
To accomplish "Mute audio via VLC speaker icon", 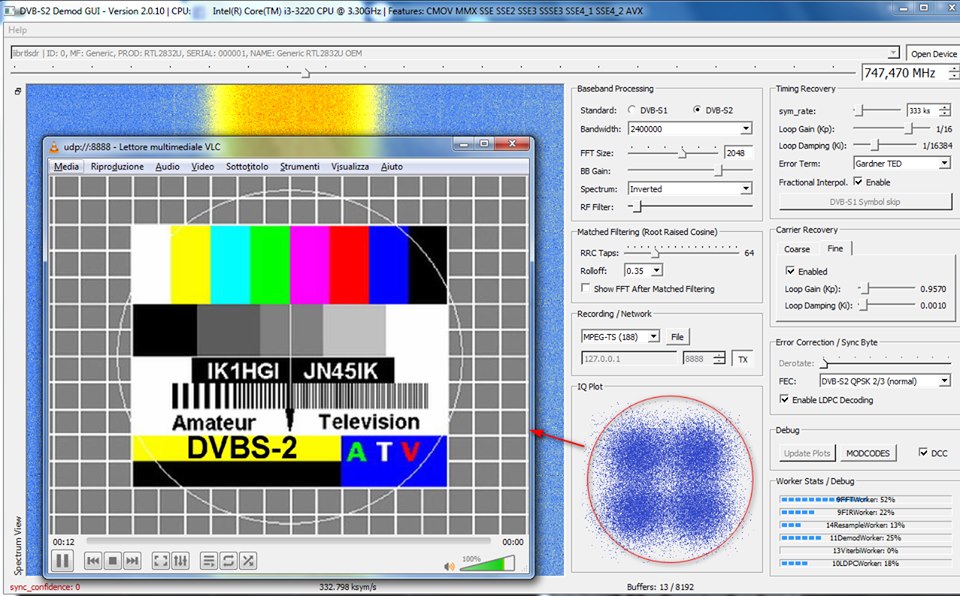I will (x=450, y=567).
